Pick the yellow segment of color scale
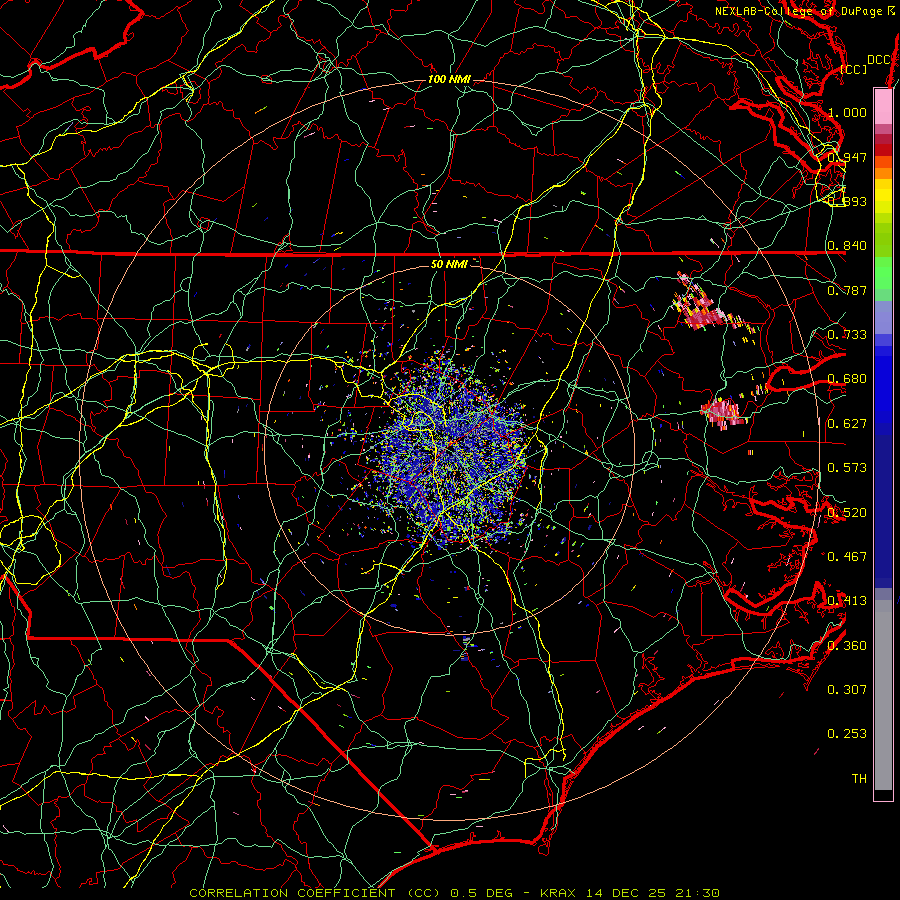900x900 pixels. (883, 196)
